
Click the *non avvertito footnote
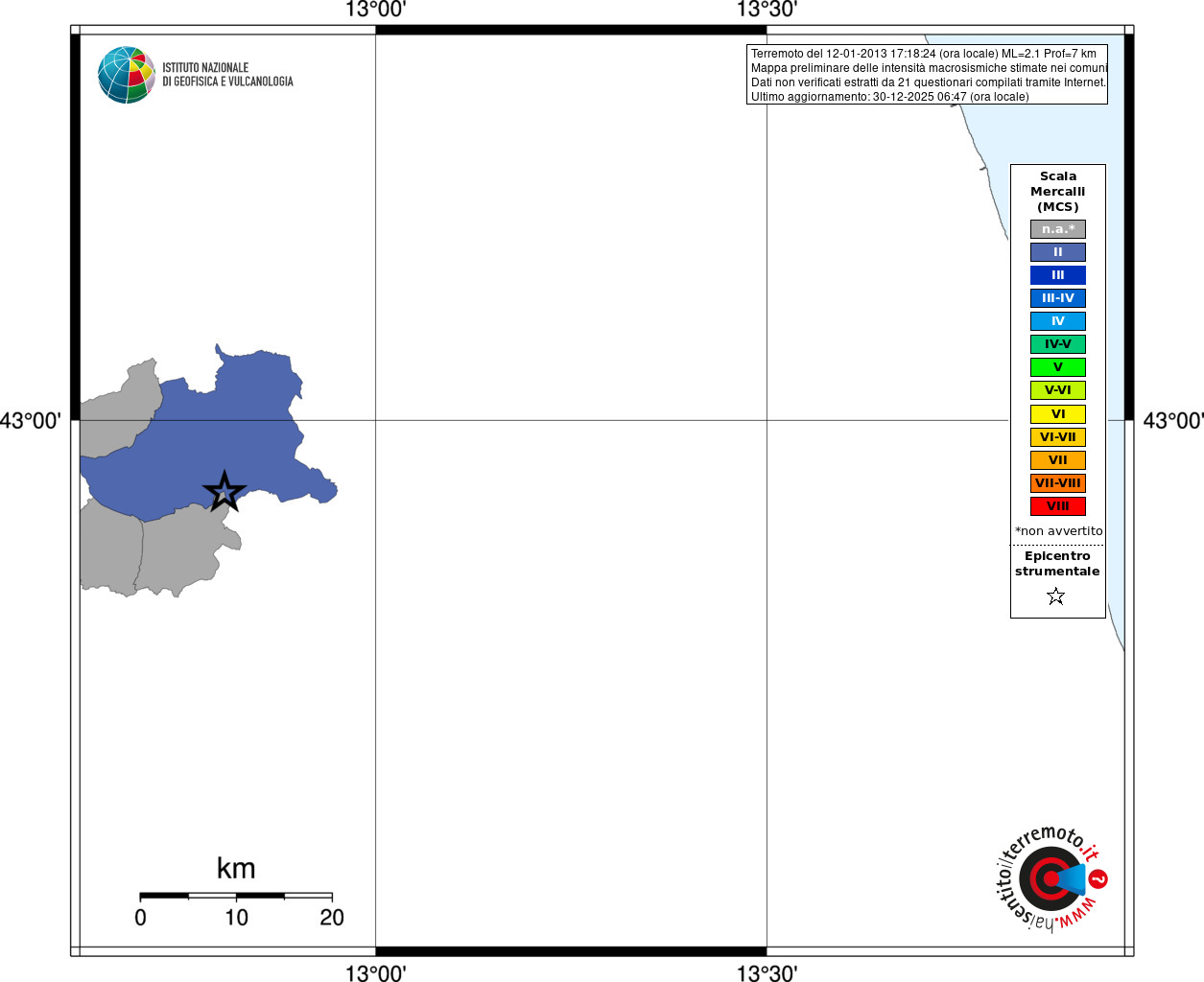(x=1059, y=531)
